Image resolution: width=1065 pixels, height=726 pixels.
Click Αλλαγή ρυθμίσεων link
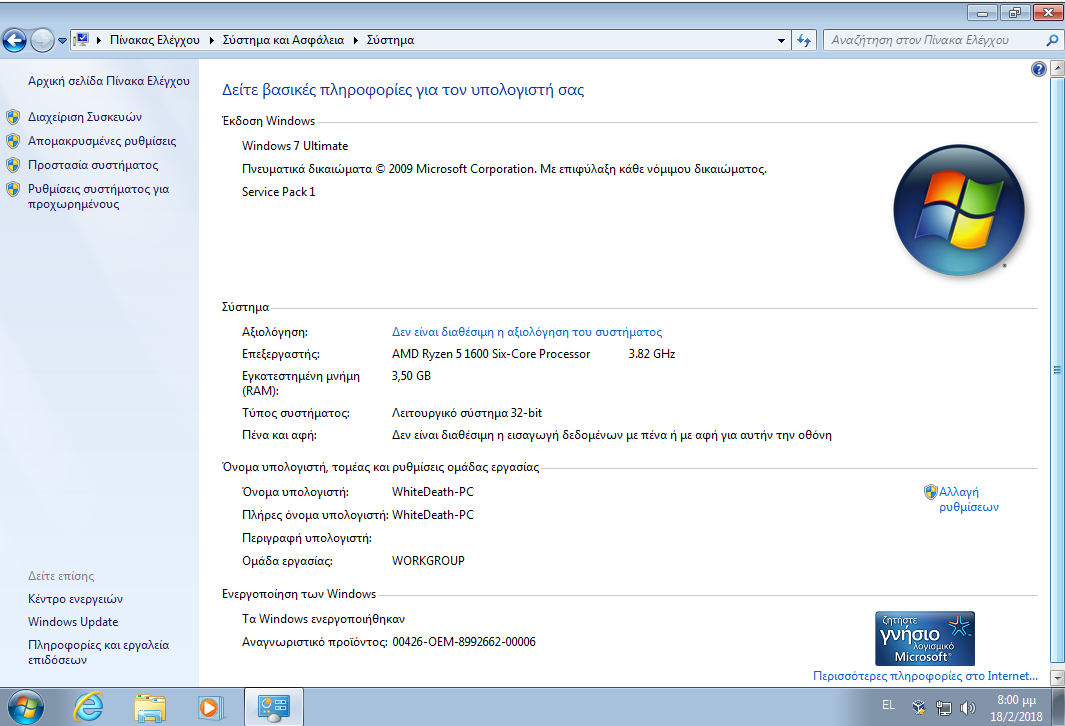(x=969, y=499)
